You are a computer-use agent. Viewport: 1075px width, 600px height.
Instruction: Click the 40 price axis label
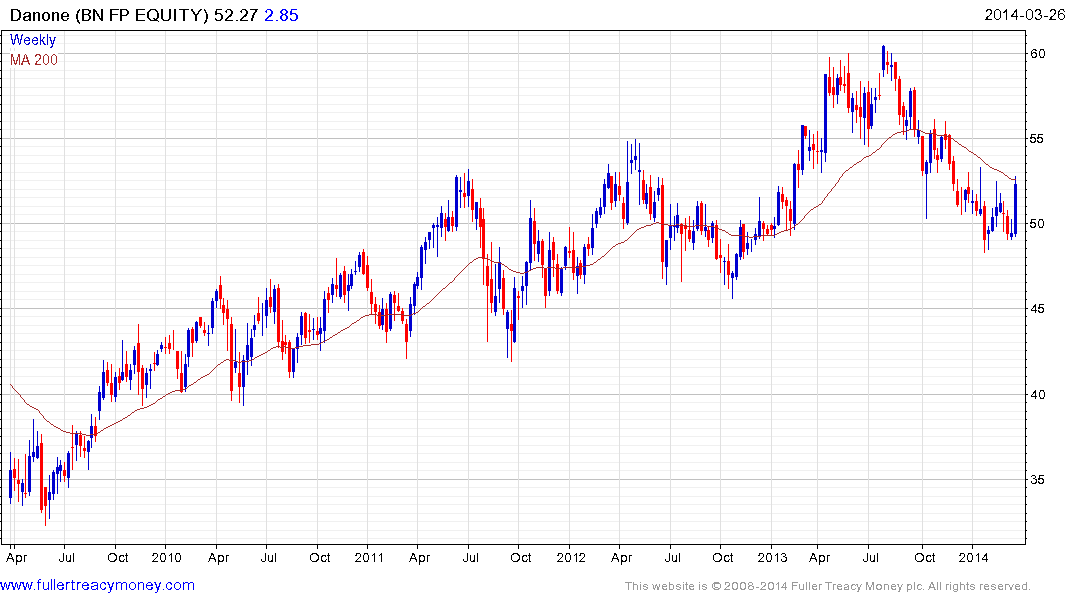1037,394
